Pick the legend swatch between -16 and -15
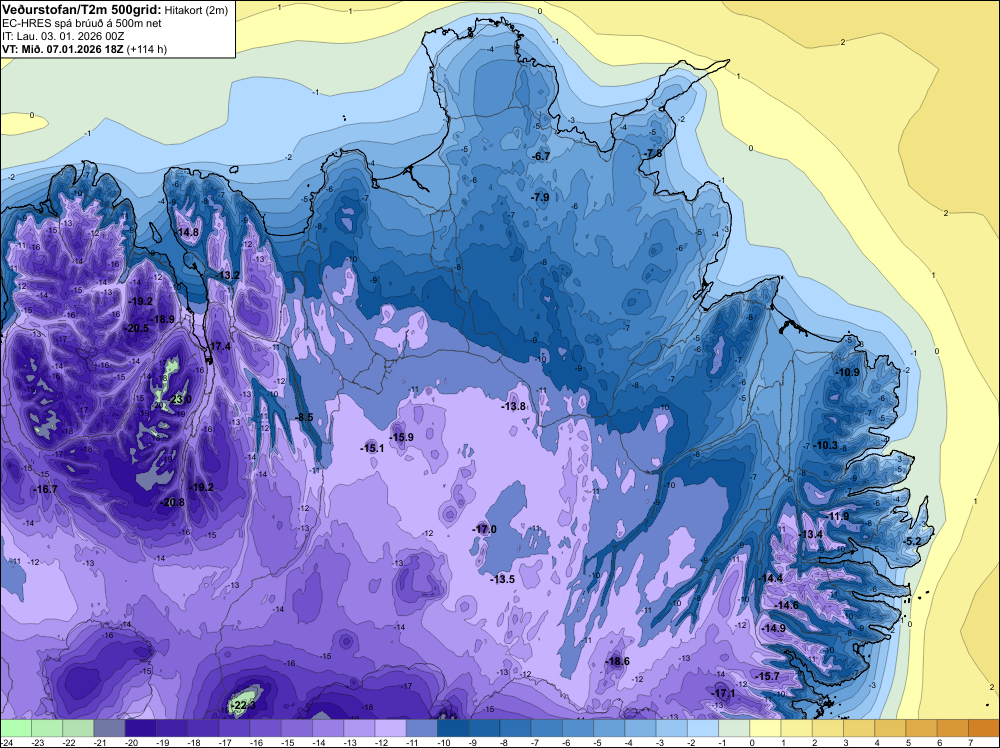Image resolution: width=1000 pixels, height=748 pixels. point(265,728)
